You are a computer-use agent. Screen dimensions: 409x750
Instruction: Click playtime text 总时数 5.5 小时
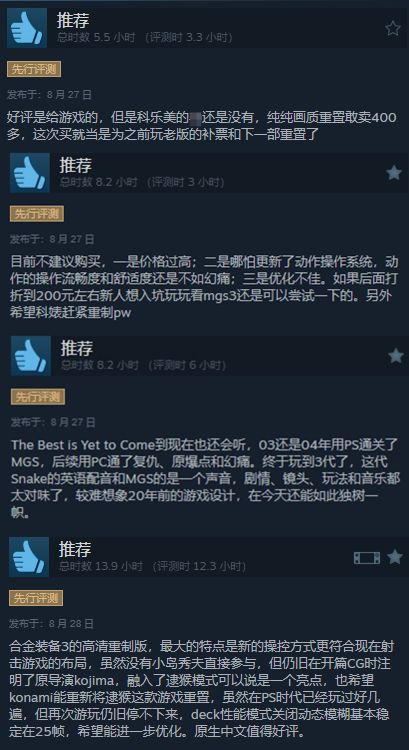96,37
